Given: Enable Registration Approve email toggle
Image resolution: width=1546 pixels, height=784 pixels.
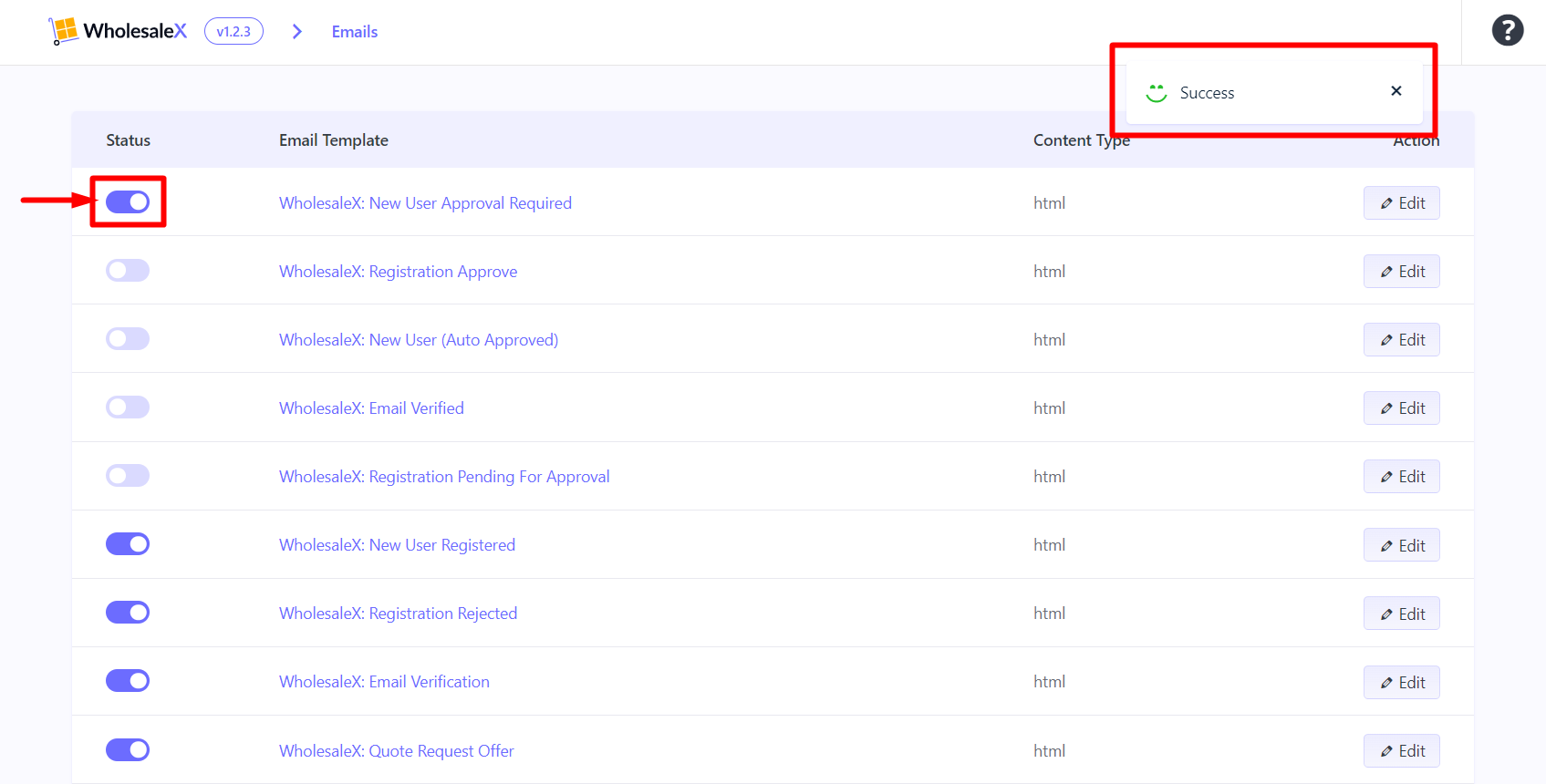Looking at the screenshot, I should [x=128, y=270].
